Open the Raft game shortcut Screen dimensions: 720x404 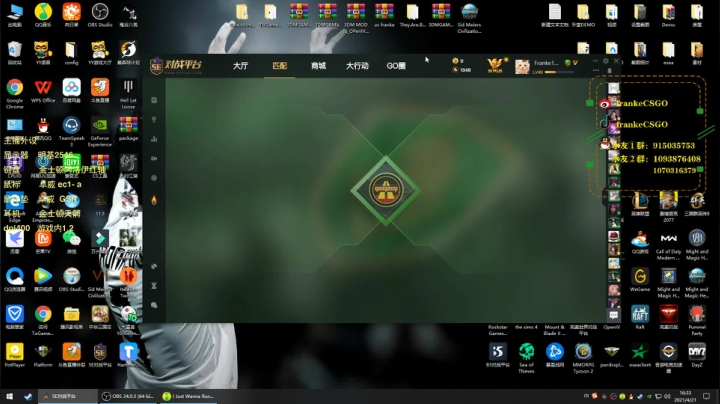click(640, 317)
